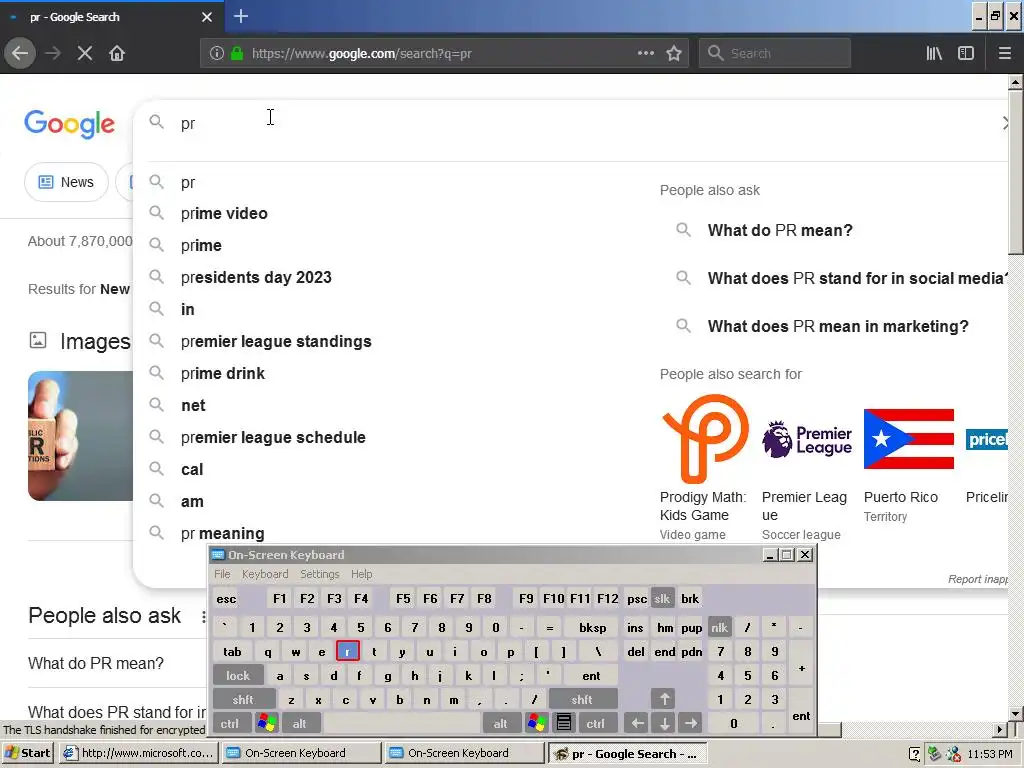Click the Premier League logo thumbnail
The width and height of the screenshot is (1024, 768).
pos(807,439)
